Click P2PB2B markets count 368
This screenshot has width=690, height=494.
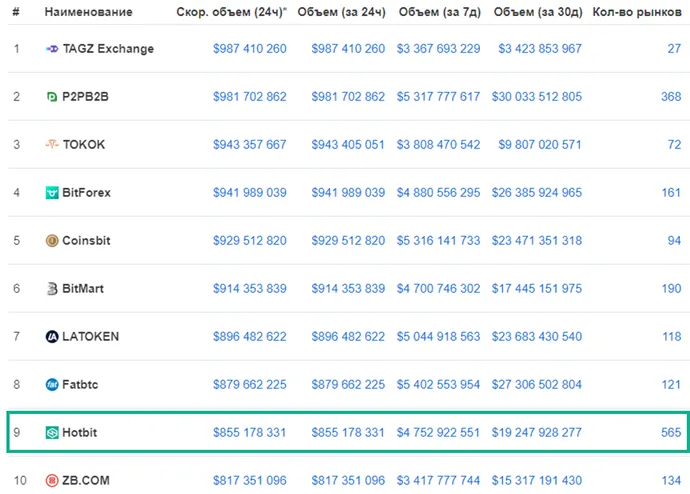(x=671, y=97)
